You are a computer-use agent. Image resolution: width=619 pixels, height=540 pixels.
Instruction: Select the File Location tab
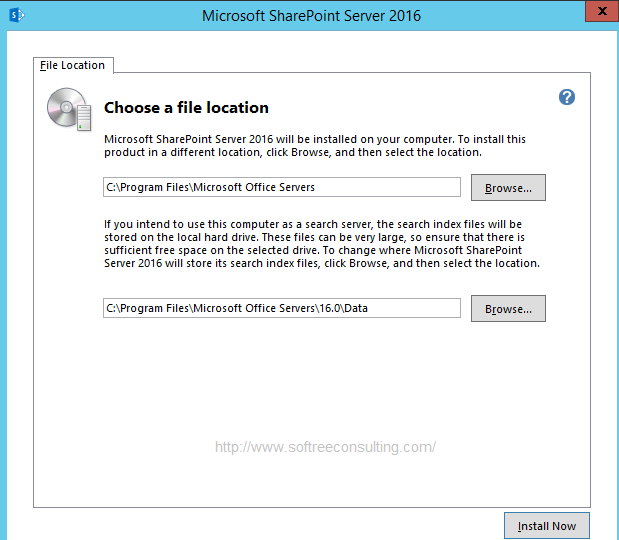(x=73, y=65)
